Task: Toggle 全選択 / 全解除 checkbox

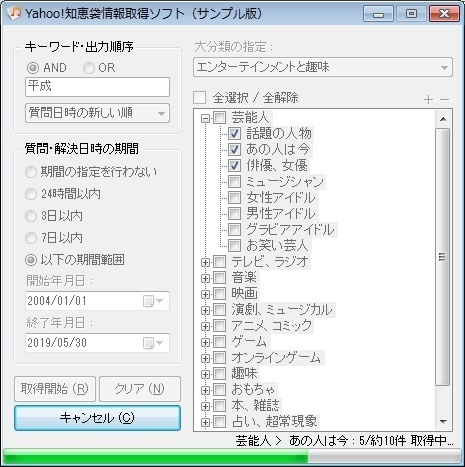Action: pyautogui.click(x=199, y=98)
